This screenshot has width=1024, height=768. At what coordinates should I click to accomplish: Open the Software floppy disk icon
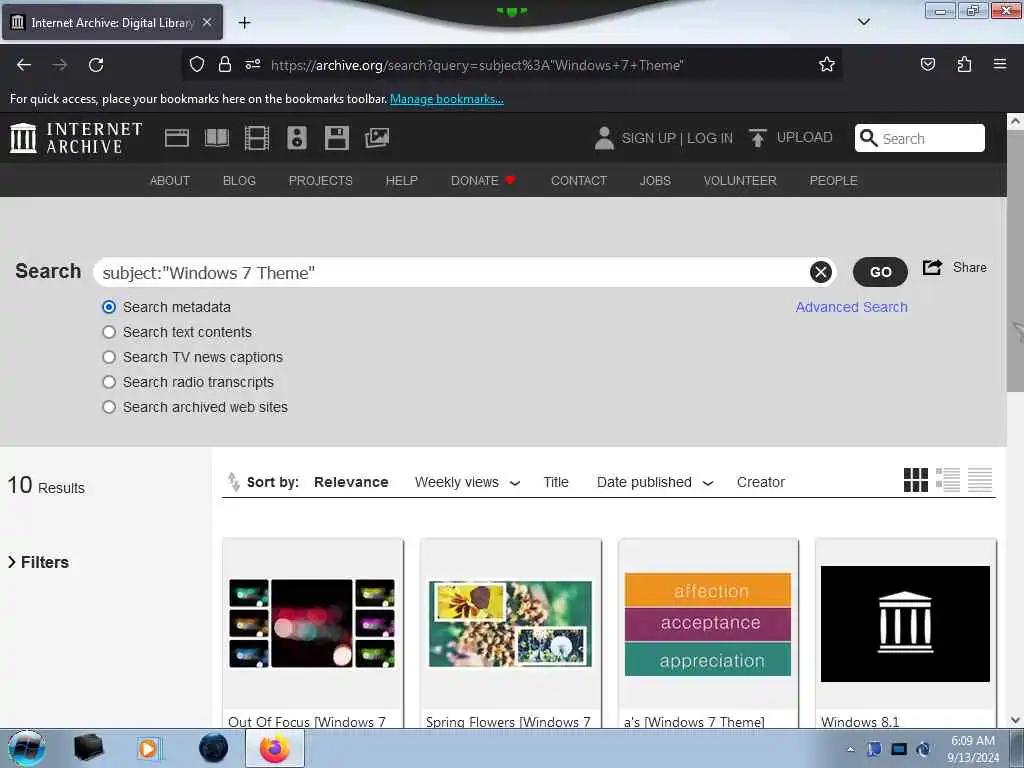click(336, 138)
